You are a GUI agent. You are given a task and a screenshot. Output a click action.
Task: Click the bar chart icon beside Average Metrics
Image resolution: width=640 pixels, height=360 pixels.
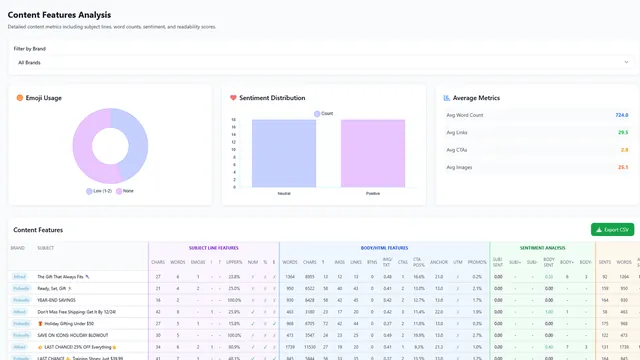[x=447, y=98]
